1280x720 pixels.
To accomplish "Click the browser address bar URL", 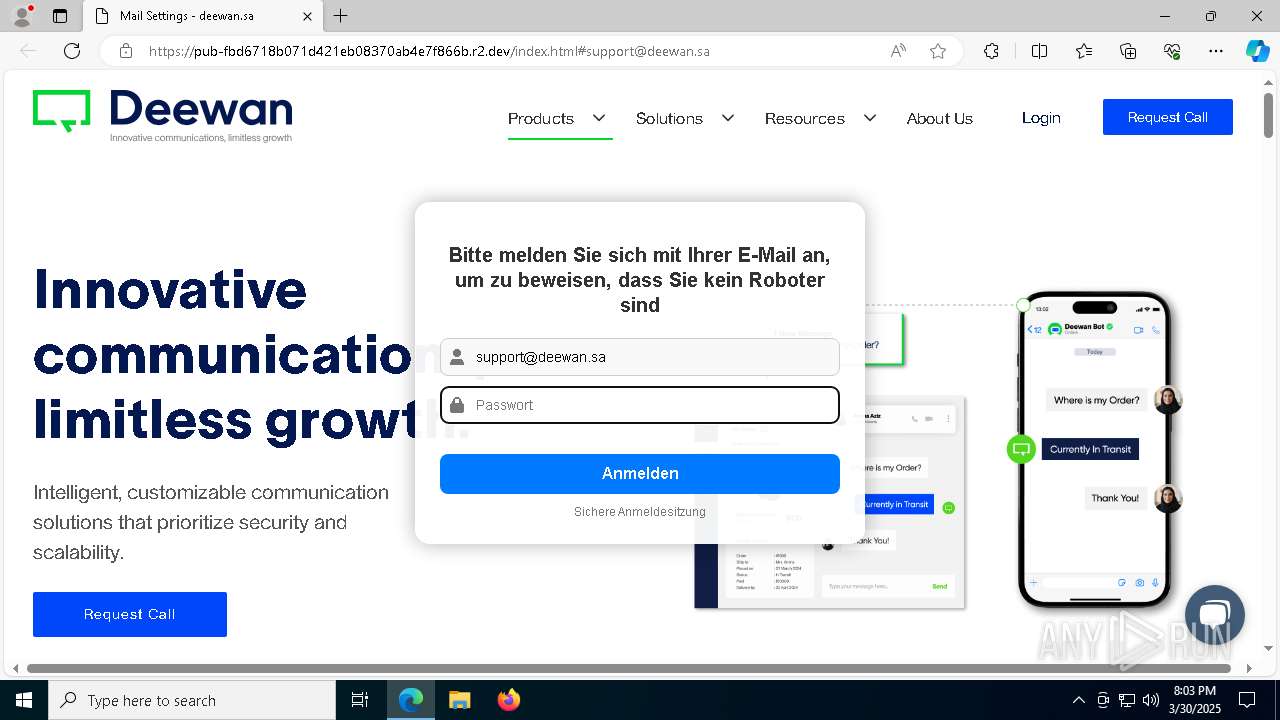I will [x=429, y=51].
